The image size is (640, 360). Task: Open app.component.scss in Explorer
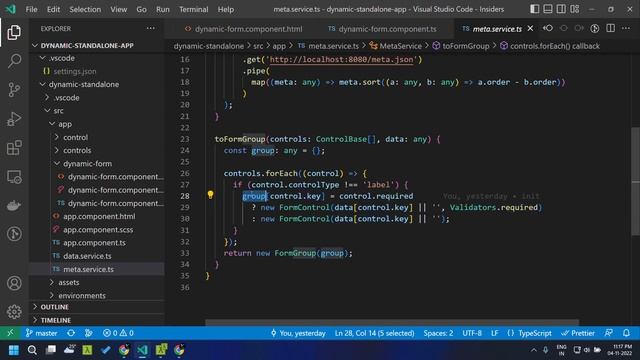(x=97, y=229)
